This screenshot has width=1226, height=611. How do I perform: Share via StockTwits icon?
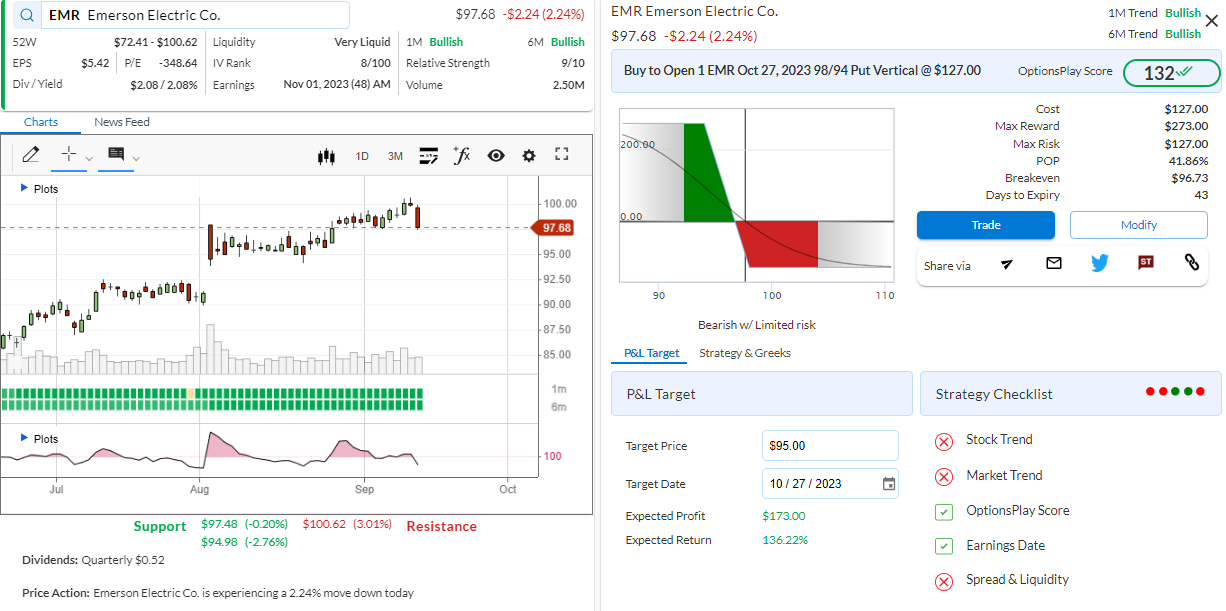1146,262
